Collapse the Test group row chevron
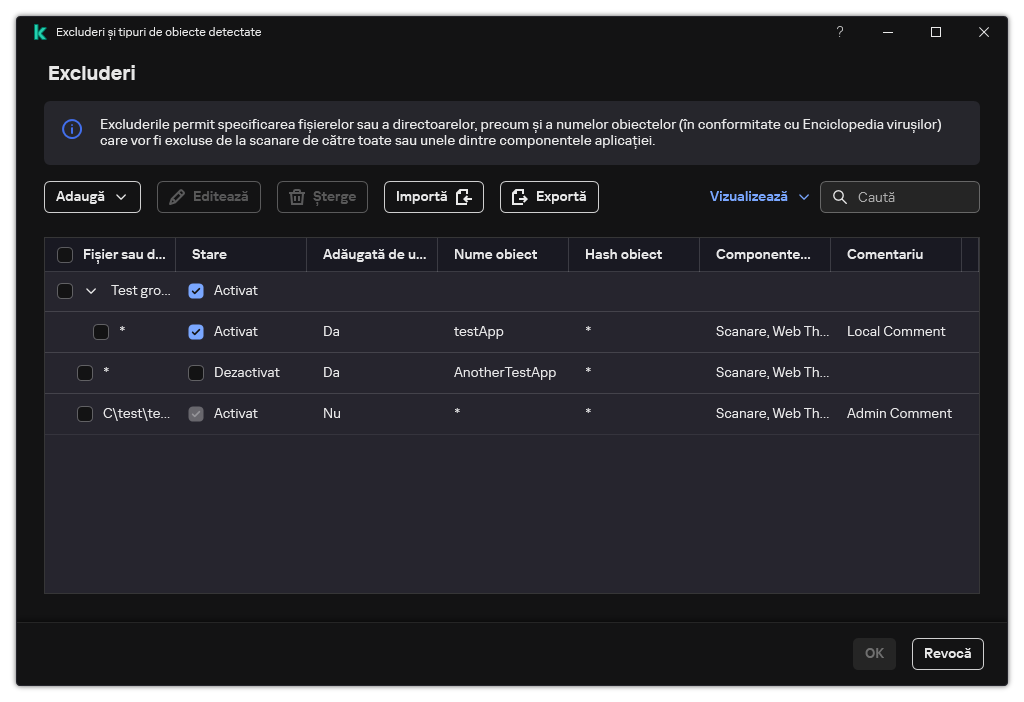 (91, 291)
